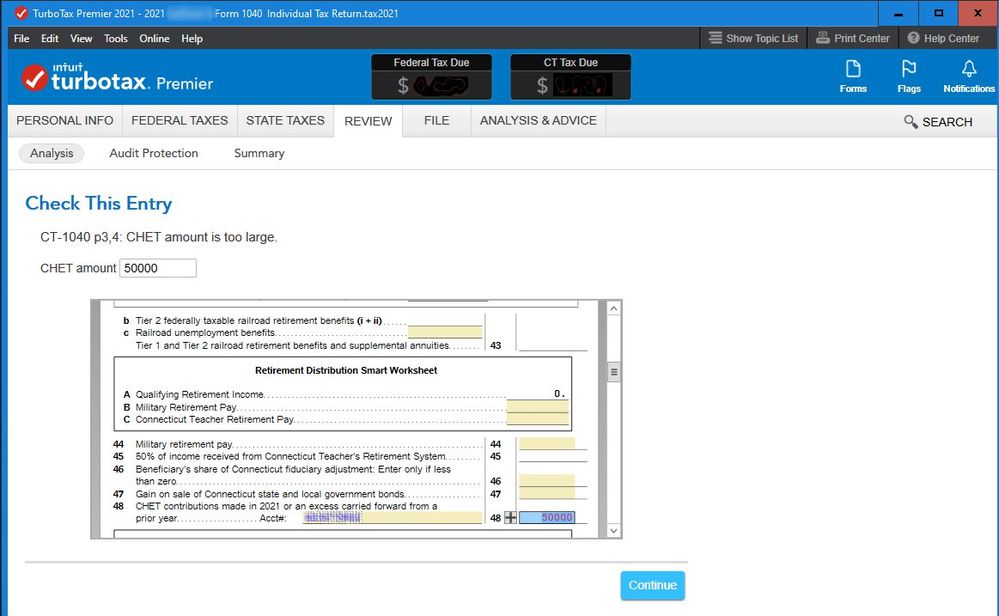This screenshot has width=999, height=616.
Task: Click the TurboTax checkmark logo
Action: point(34,78)
